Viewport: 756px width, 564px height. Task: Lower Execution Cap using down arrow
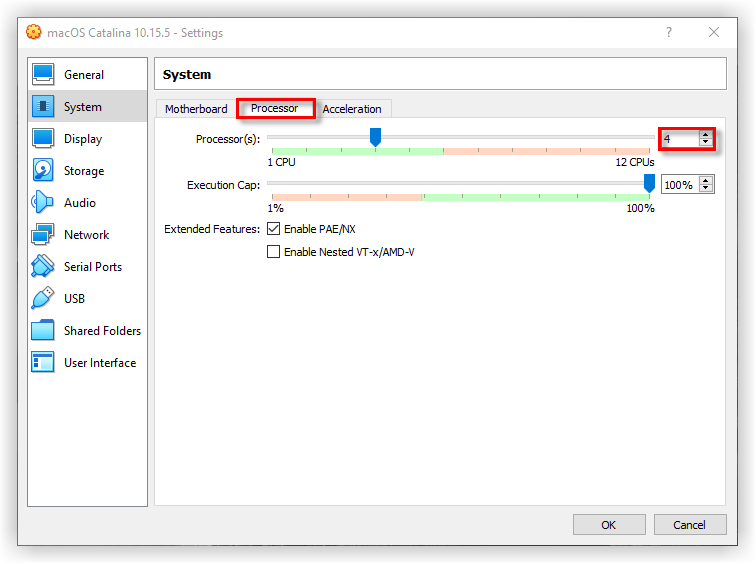pos(706,189)
